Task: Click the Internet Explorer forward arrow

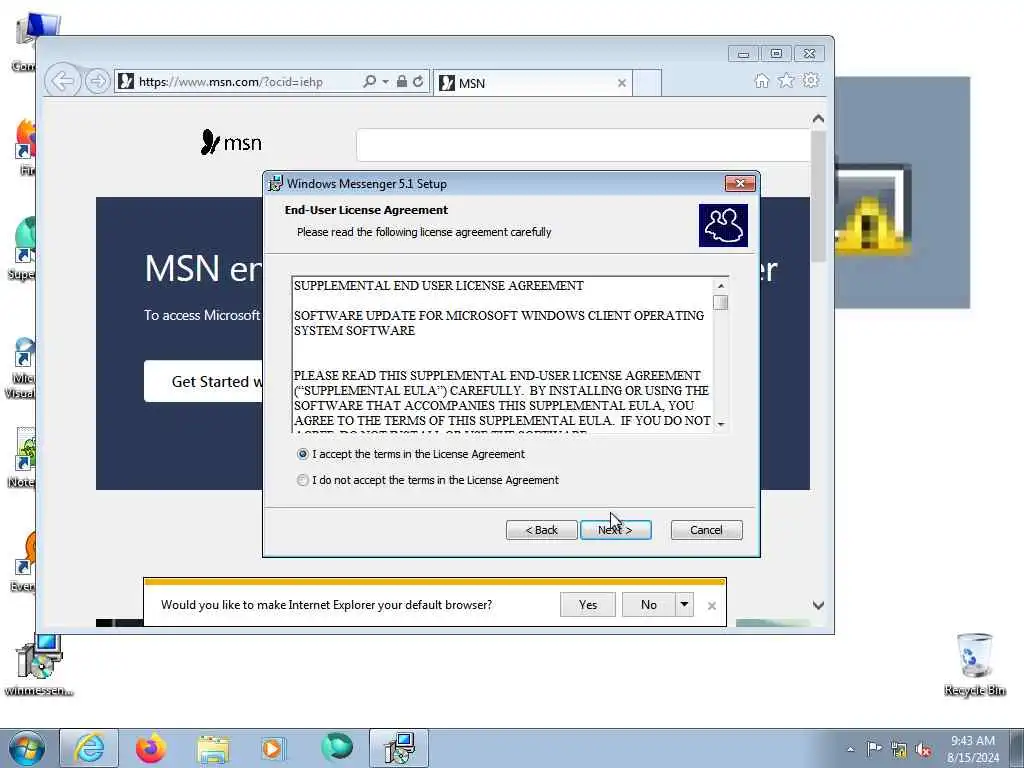Action: 97,82
